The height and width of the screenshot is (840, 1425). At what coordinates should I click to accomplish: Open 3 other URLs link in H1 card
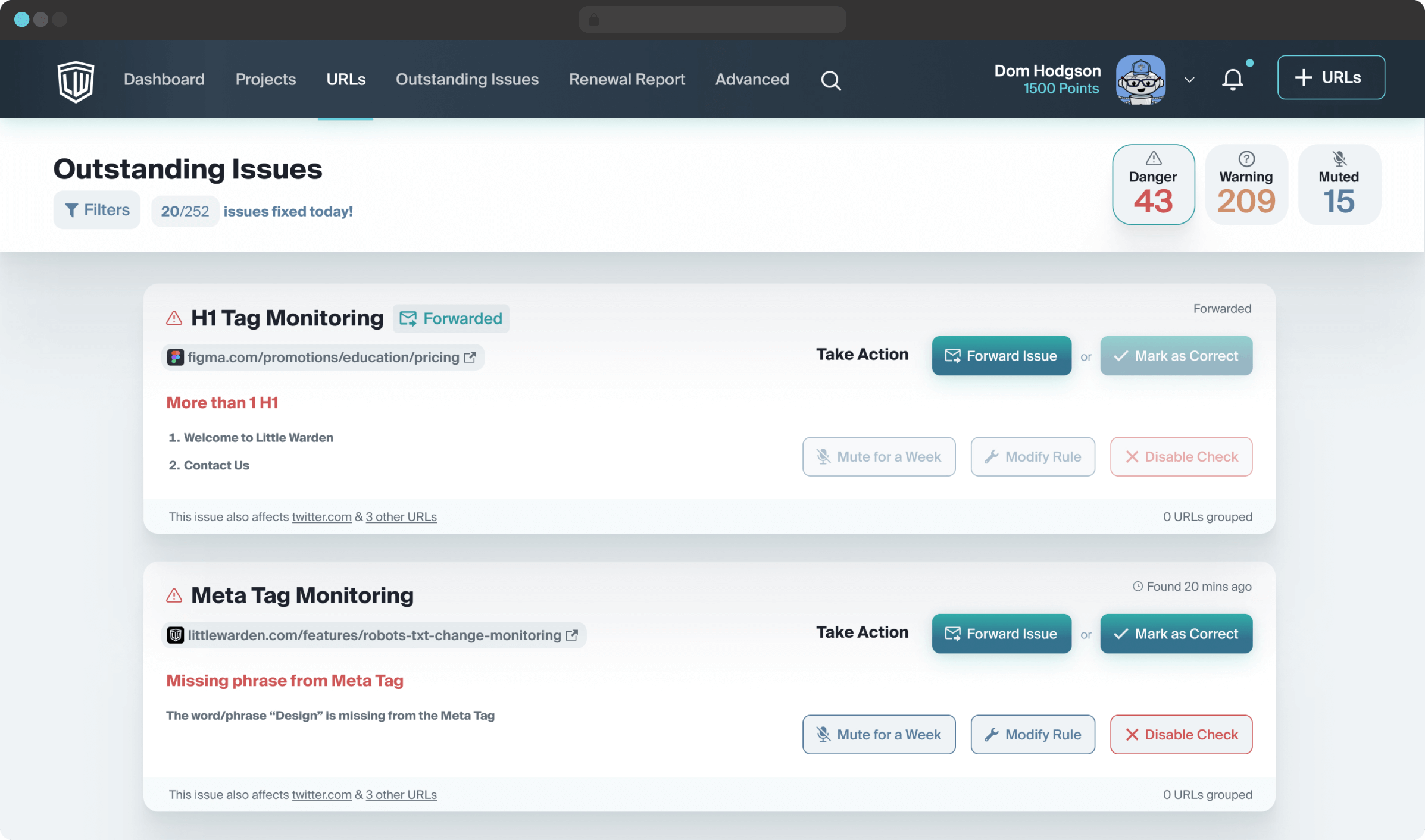point(401,517)
